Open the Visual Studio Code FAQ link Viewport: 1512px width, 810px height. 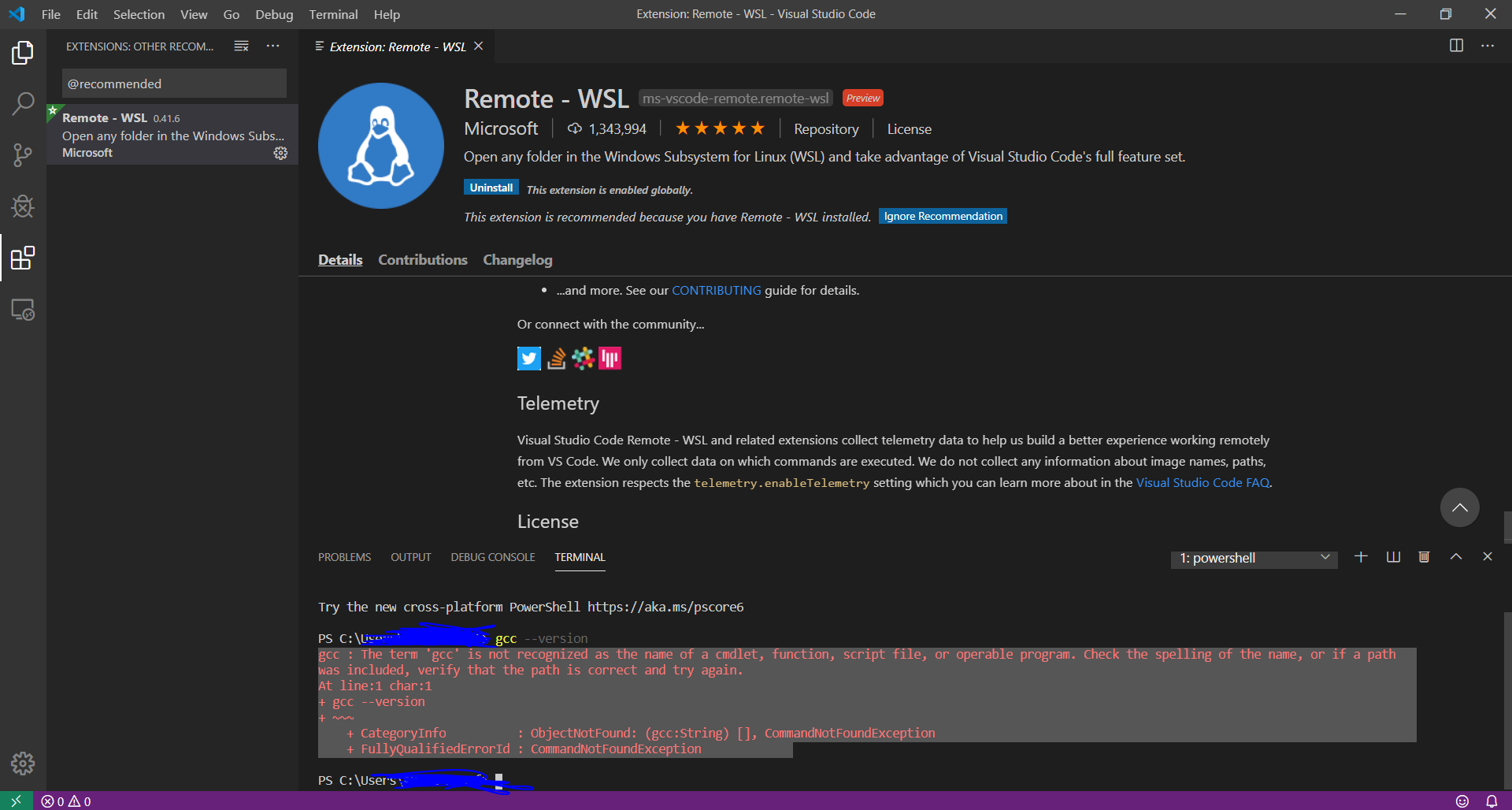click(x=1203, y=482)
